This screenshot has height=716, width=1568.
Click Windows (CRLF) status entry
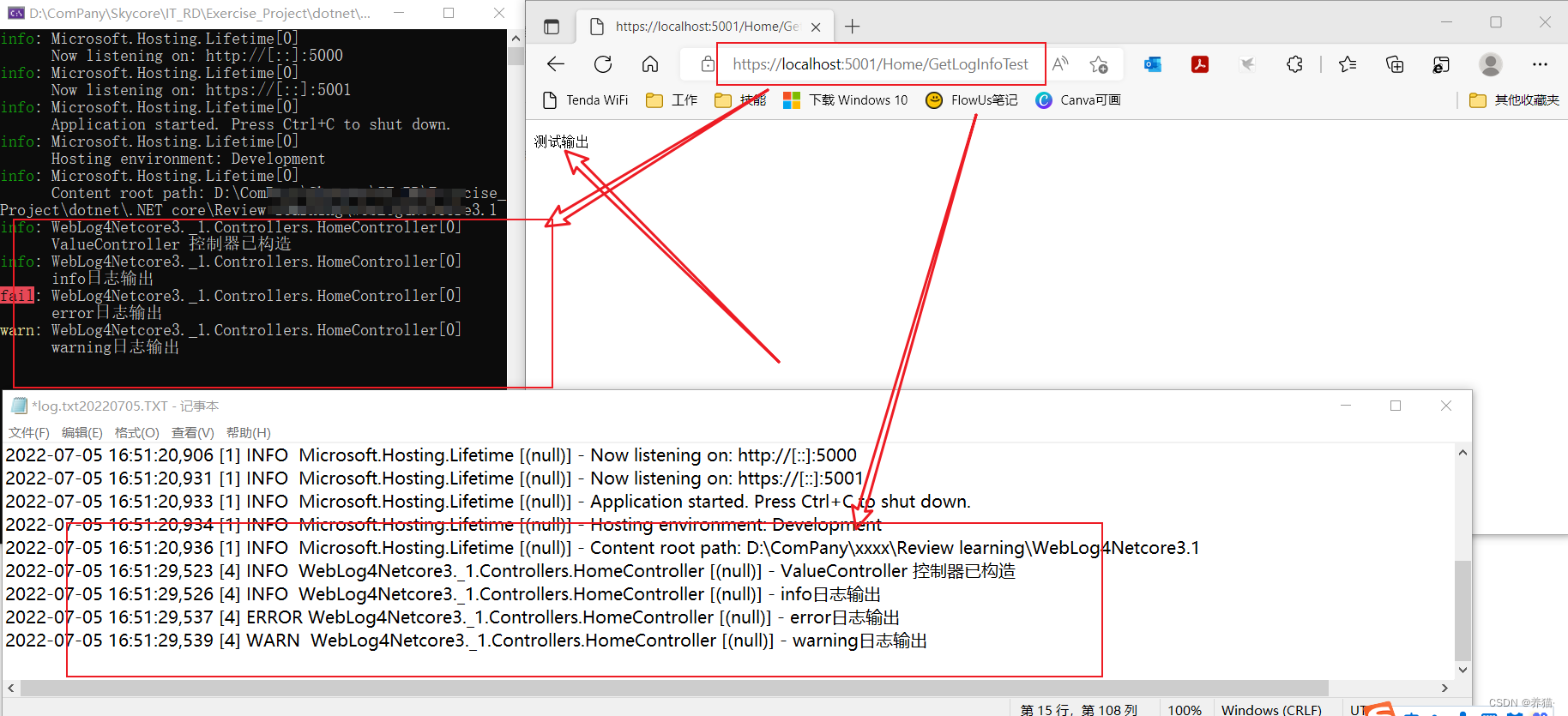tap(1271, 709)
